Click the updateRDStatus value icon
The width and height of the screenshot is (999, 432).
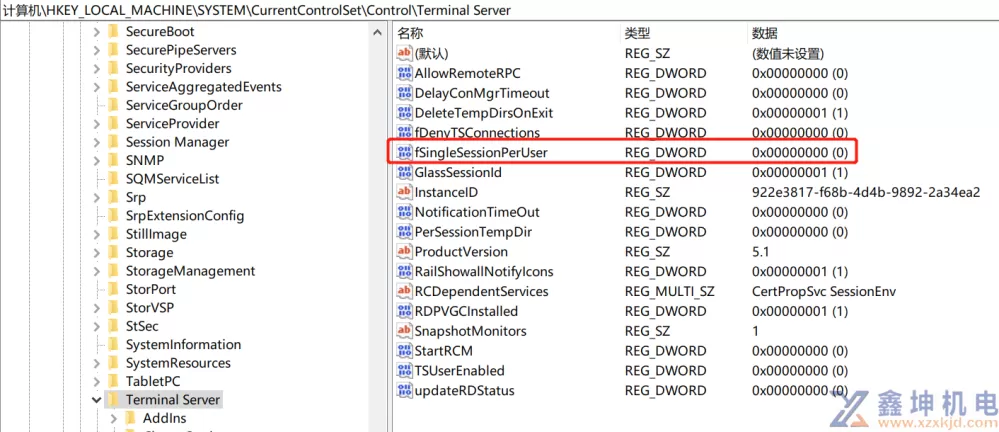[405, 390]
